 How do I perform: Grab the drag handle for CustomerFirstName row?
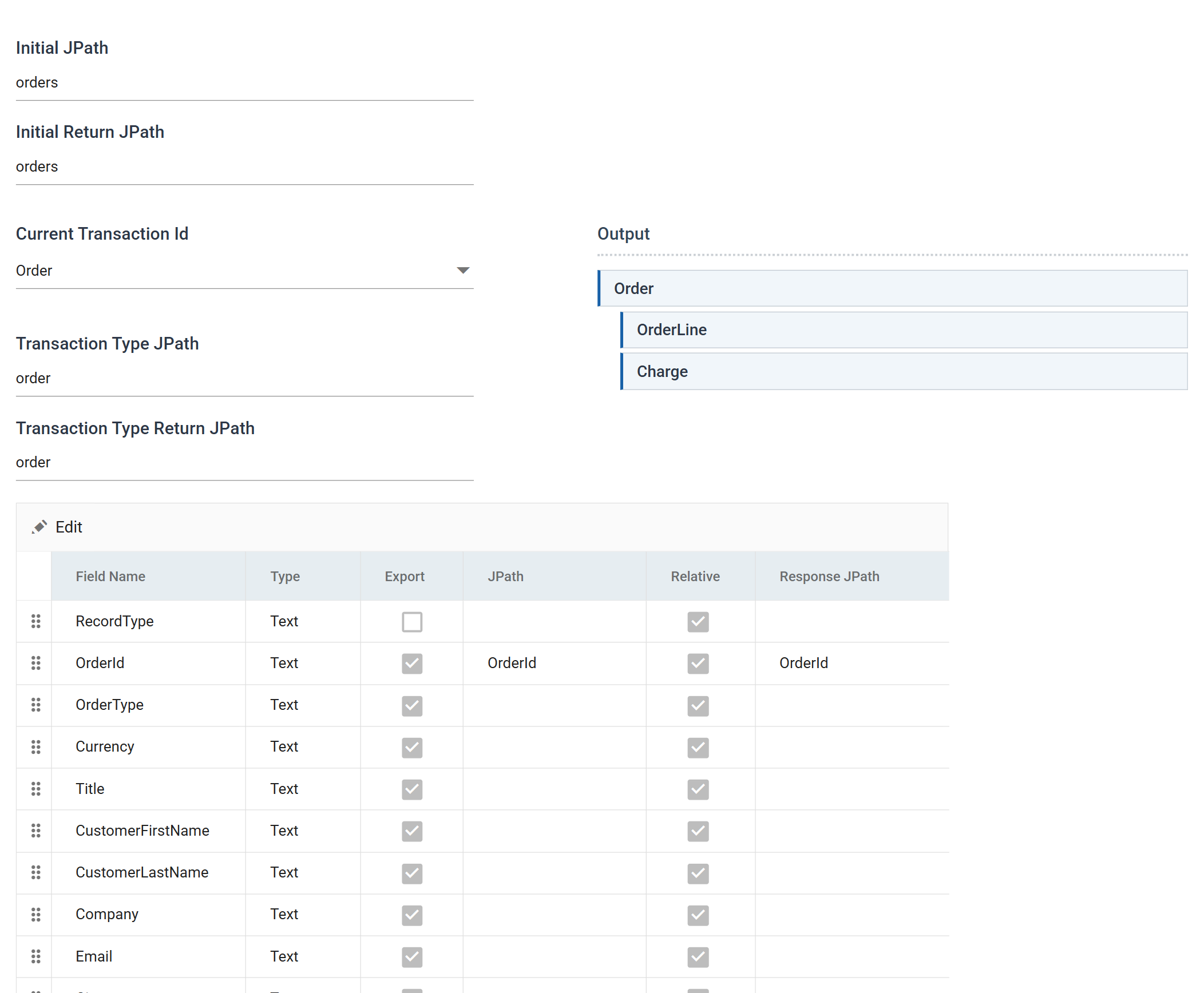35,831
